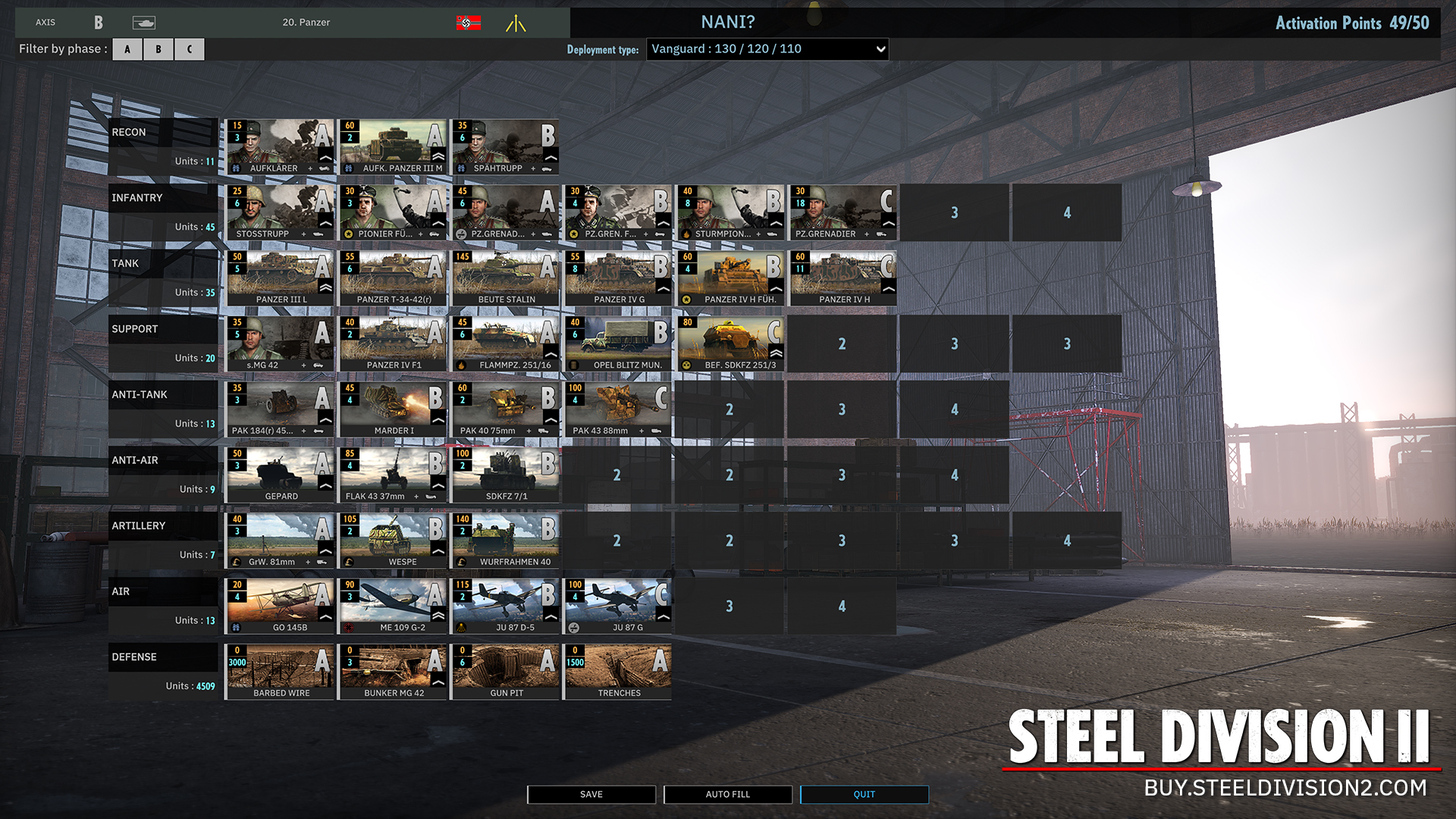This screenshot has height=819, width=1456.
Task: Select the Gepard anti-air unit card
Action: tap(280, 475)
